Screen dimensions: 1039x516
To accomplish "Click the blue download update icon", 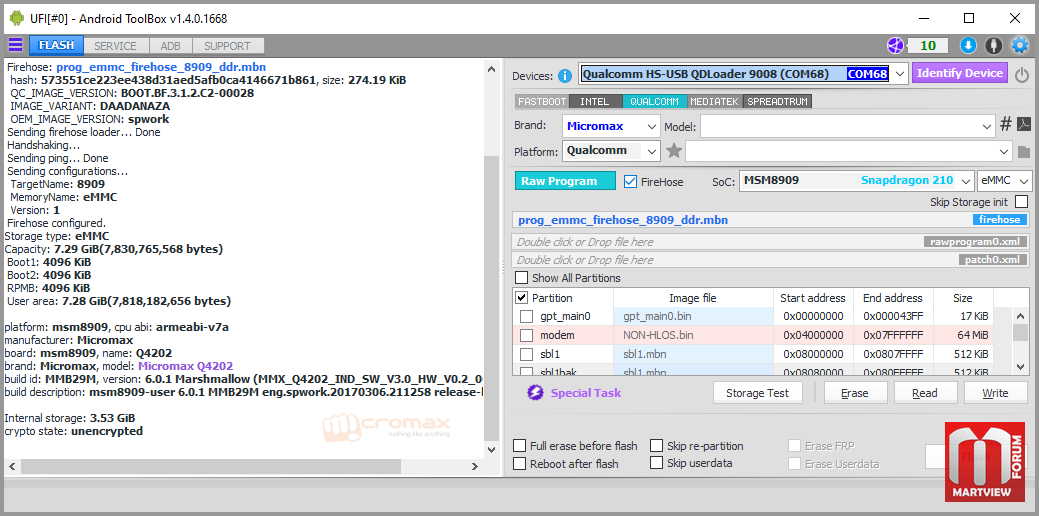I will (x=968, y=45).
